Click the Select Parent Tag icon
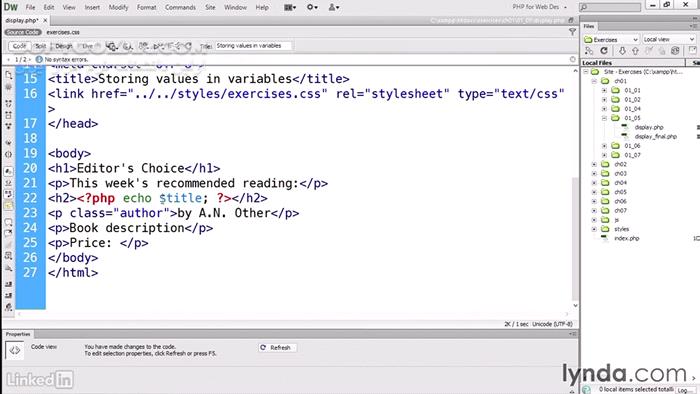 point(8,143)
